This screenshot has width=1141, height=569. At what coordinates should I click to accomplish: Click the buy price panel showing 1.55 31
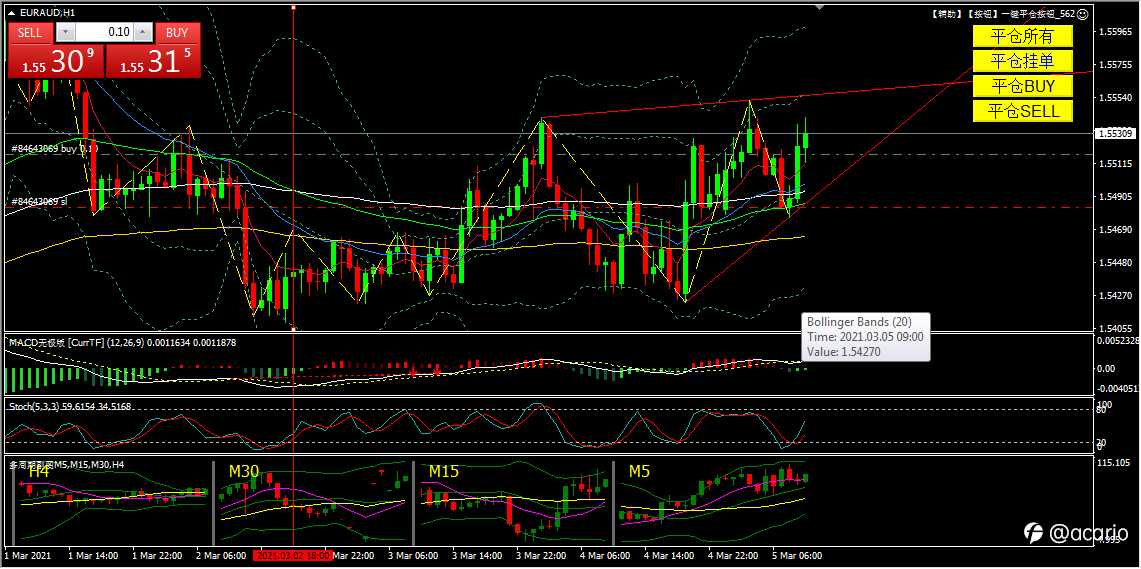click(153, 60)
